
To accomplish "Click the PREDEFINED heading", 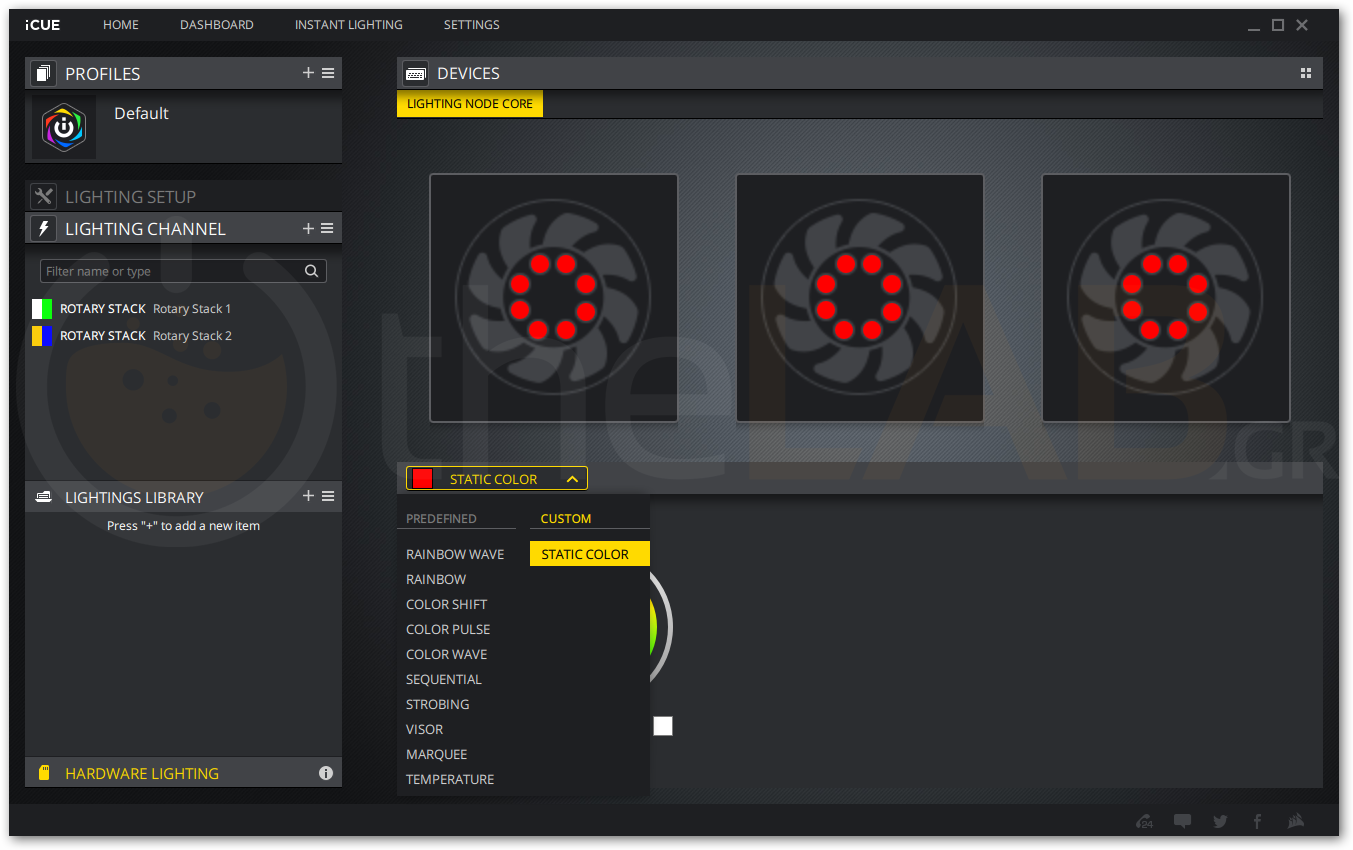I will coord(441,519).
